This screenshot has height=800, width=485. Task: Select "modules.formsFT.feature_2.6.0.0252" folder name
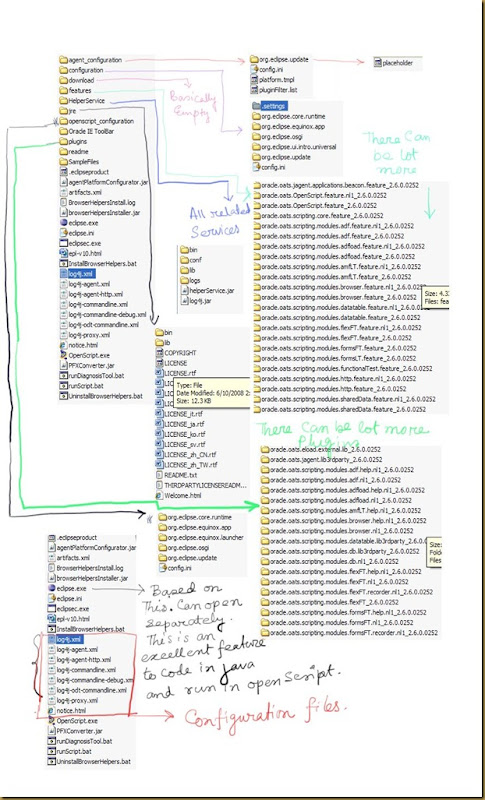339,348
